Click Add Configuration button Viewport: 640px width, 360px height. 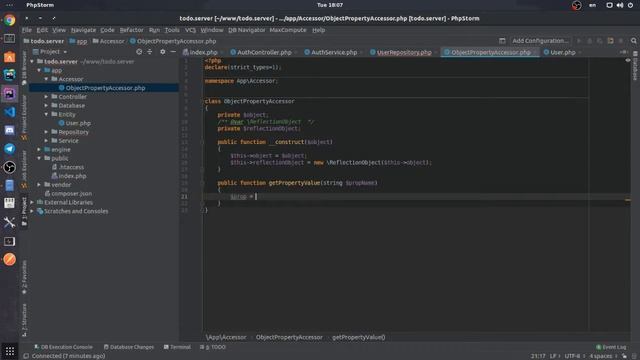[x=540, y=41]
